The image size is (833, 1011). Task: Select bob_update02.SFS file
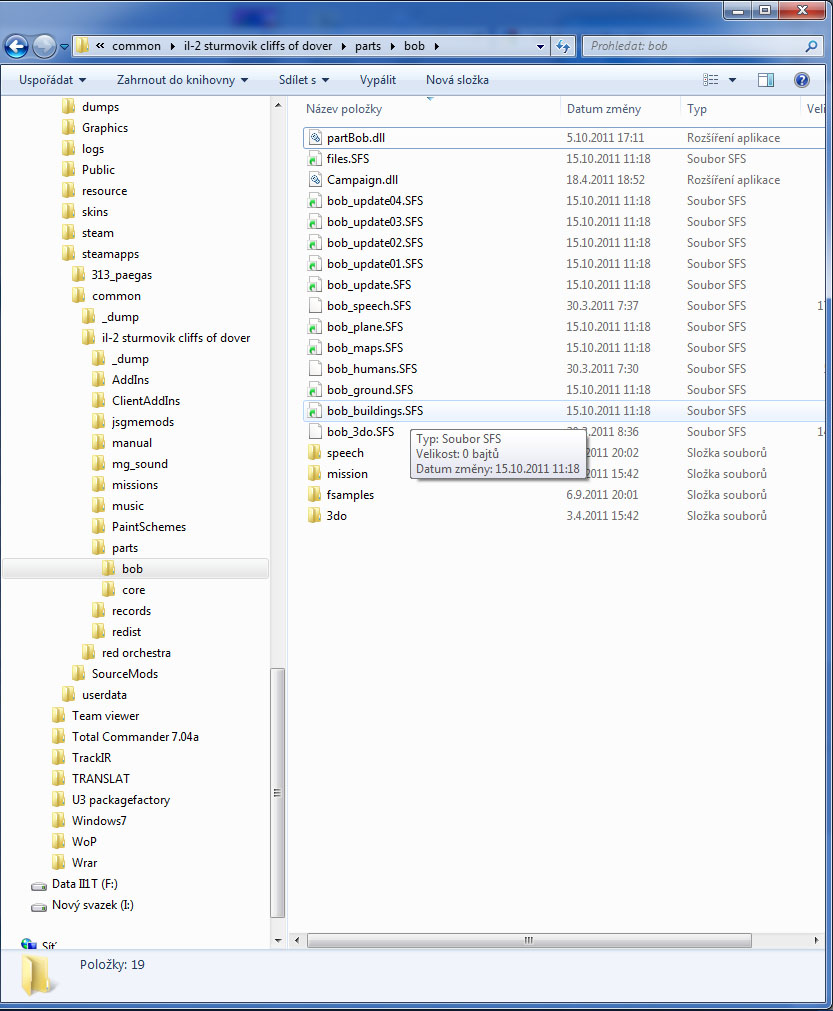(375, 242)
